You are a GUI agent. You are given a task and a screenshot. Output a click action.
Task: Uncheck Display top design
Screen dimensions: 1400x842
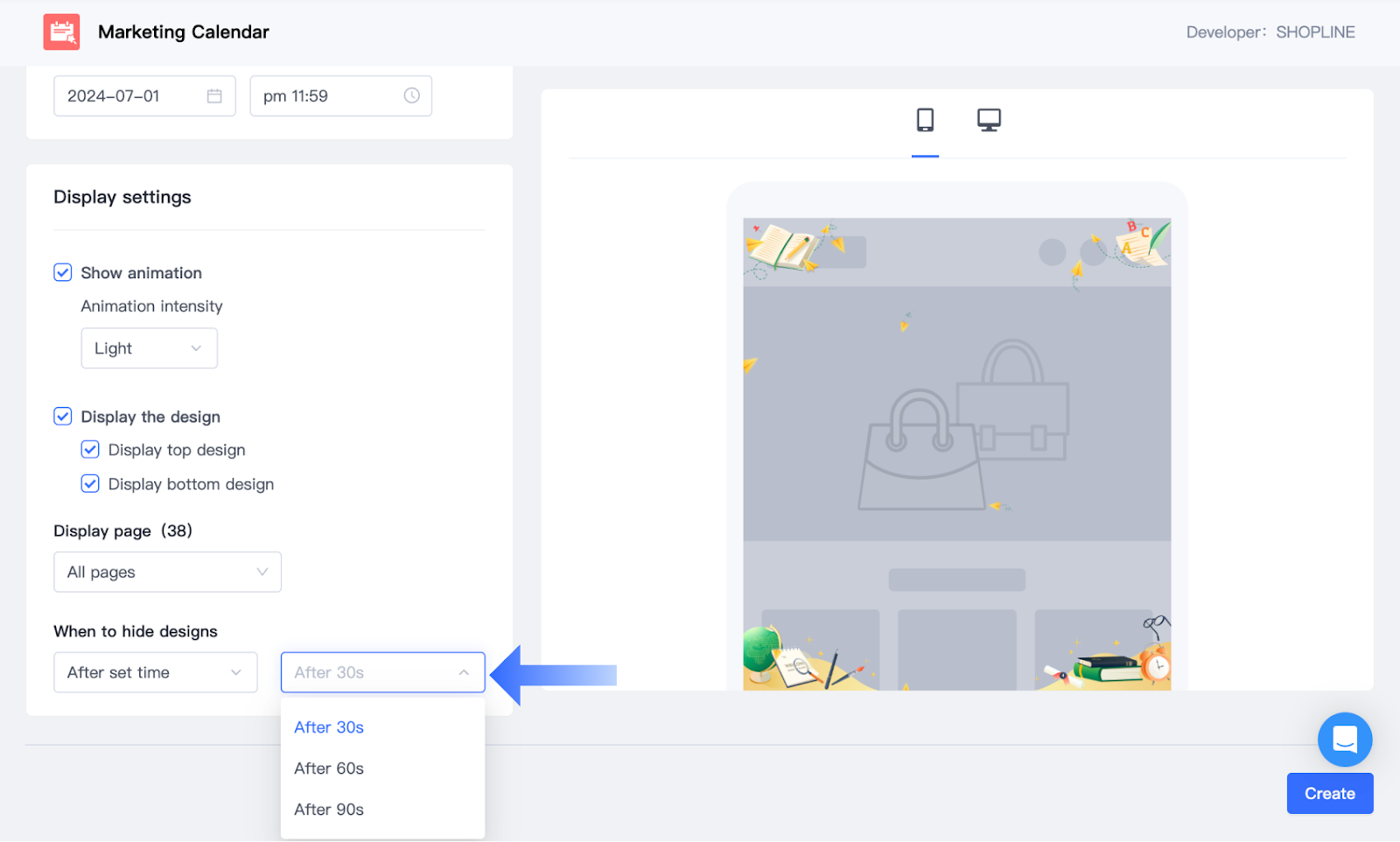tap(90, 449)
